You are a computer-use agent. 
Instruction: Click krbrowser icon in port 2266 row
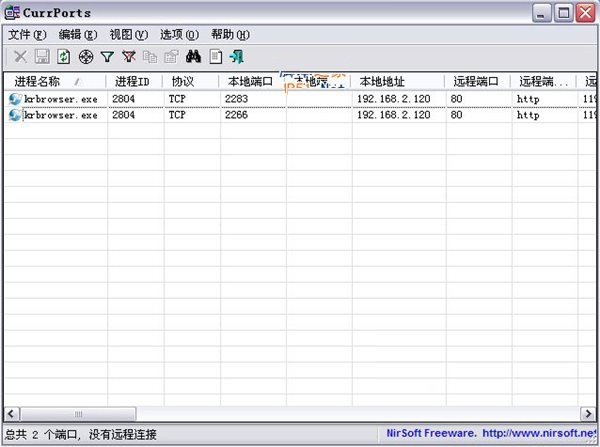[15, 115]
